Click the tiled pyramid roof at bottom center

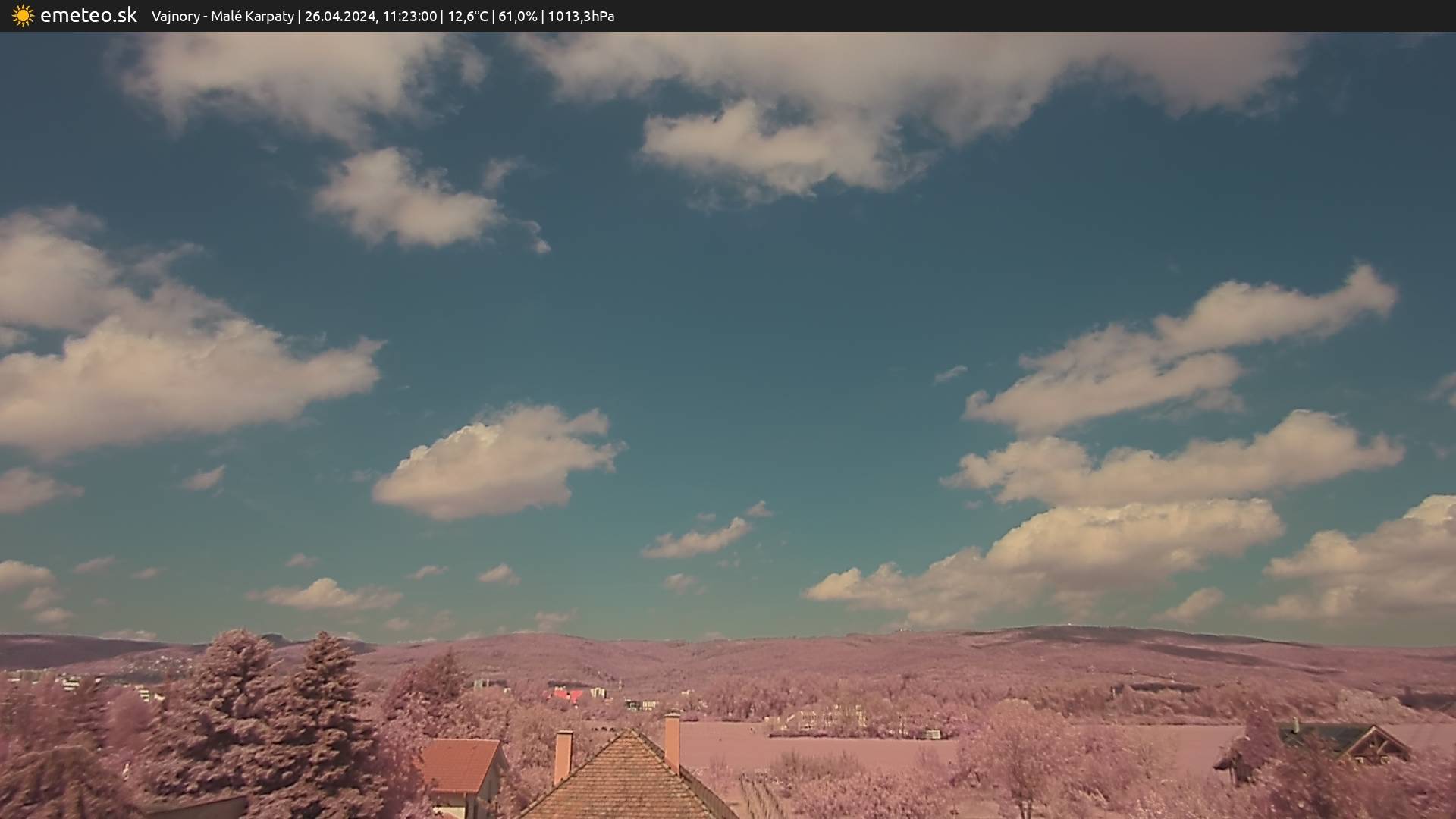(626, 781)
